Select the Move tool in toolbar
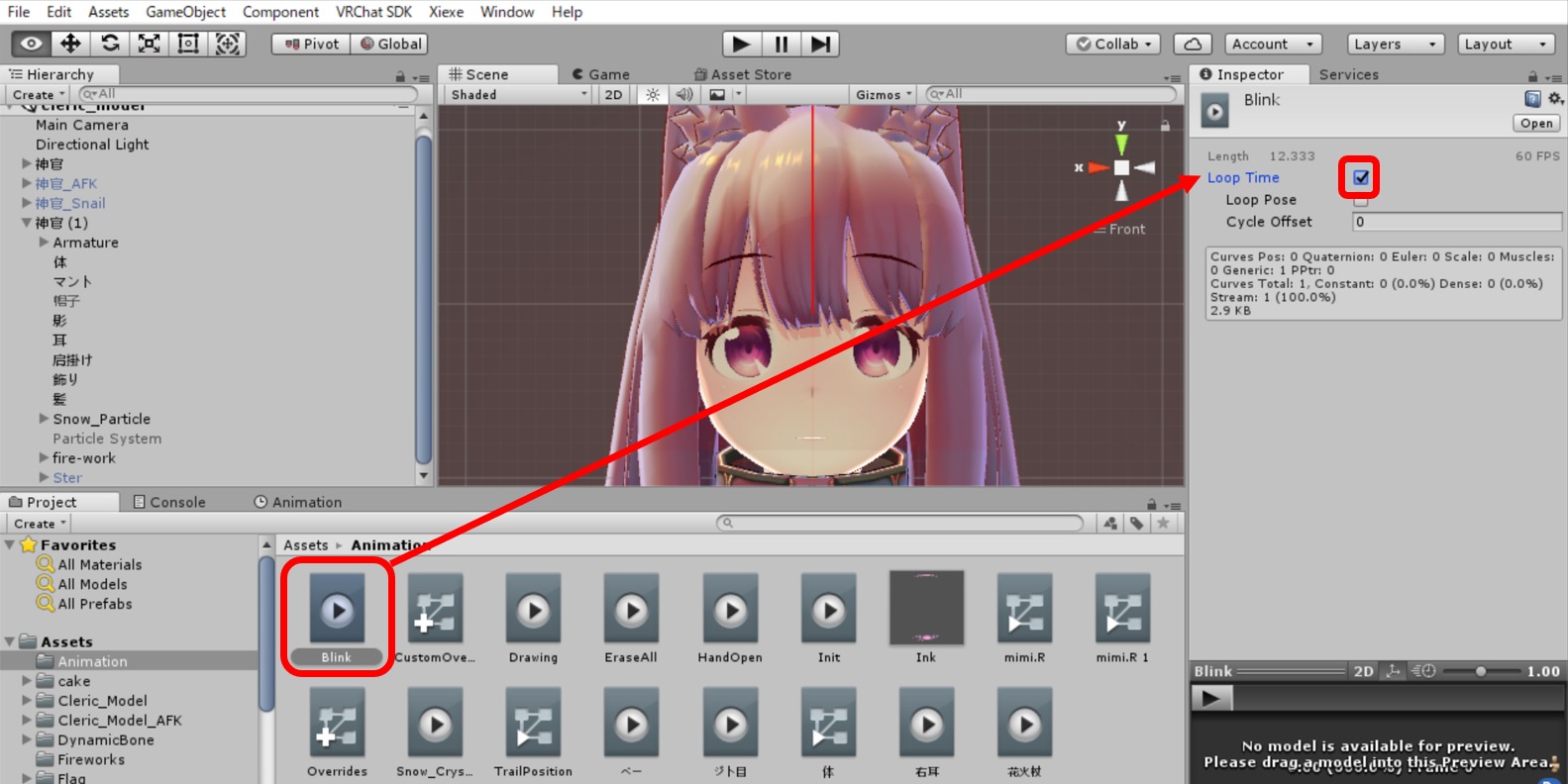This screenshot has height=784, width=1568. (70, 44)
